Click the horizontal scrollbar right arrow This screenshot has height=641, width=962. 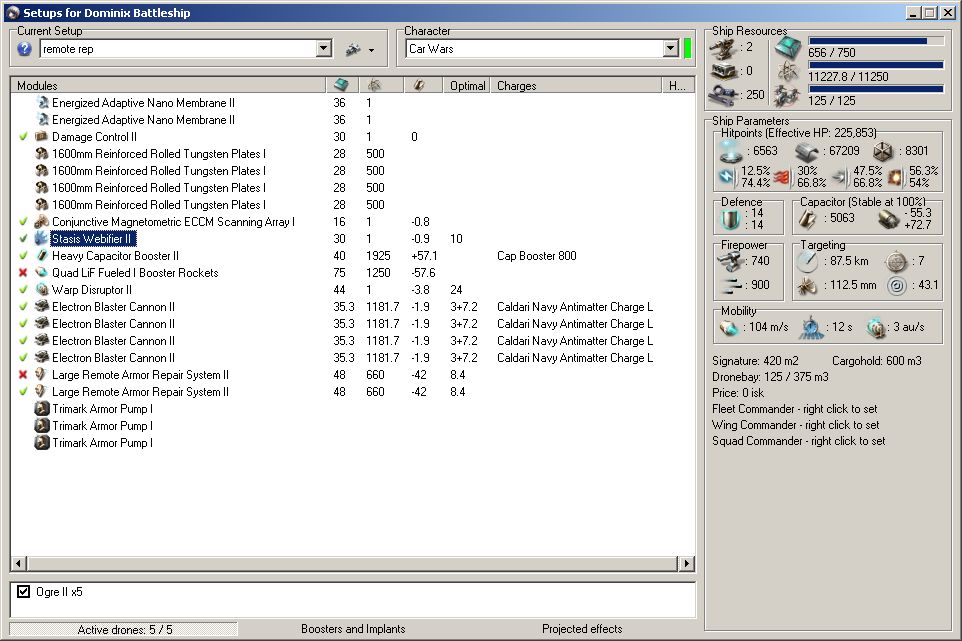pyautogui.click(x=686, y=564)
